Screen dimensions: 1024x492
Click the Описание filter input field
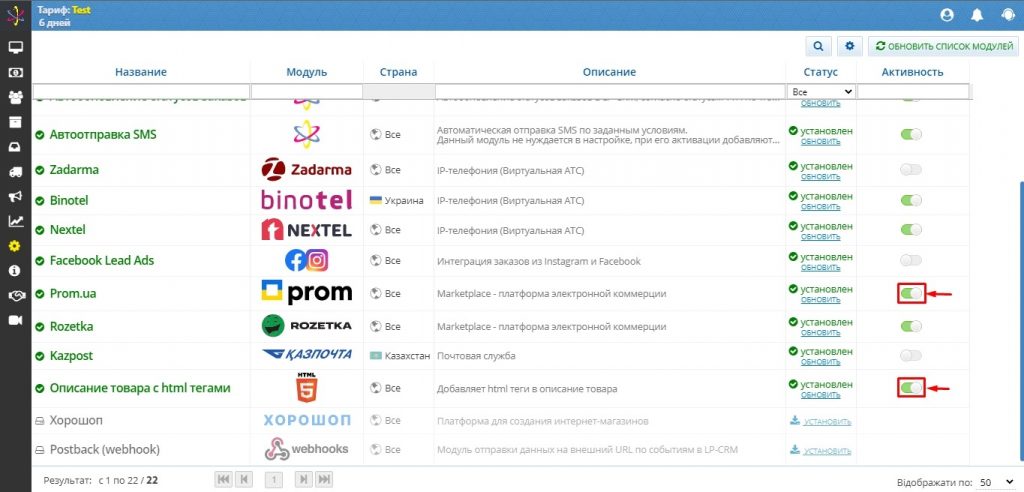[610, 91]
